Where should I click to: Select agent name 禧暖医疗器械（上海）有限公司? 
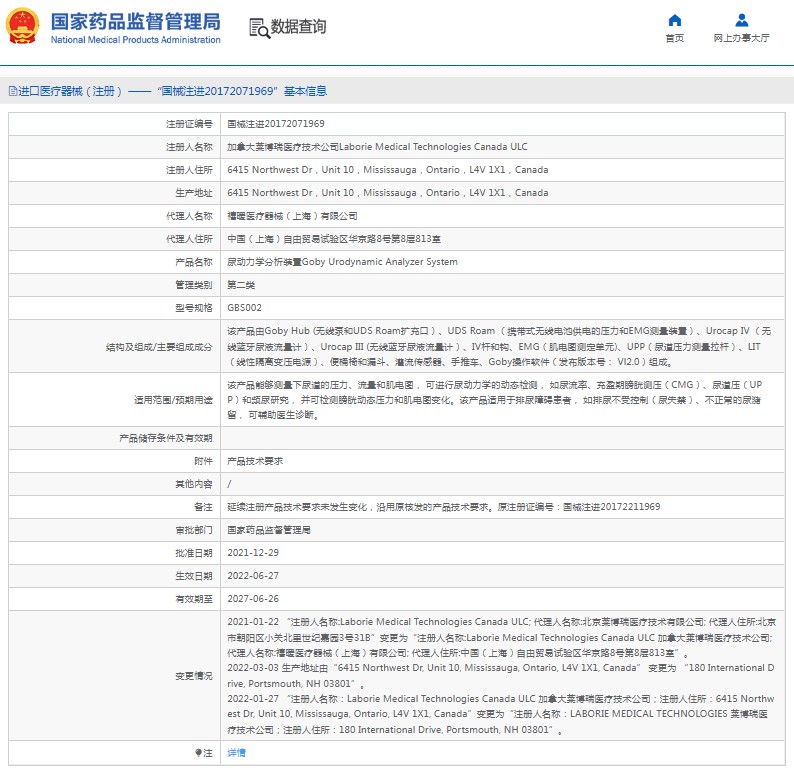[x=292, y=216]
